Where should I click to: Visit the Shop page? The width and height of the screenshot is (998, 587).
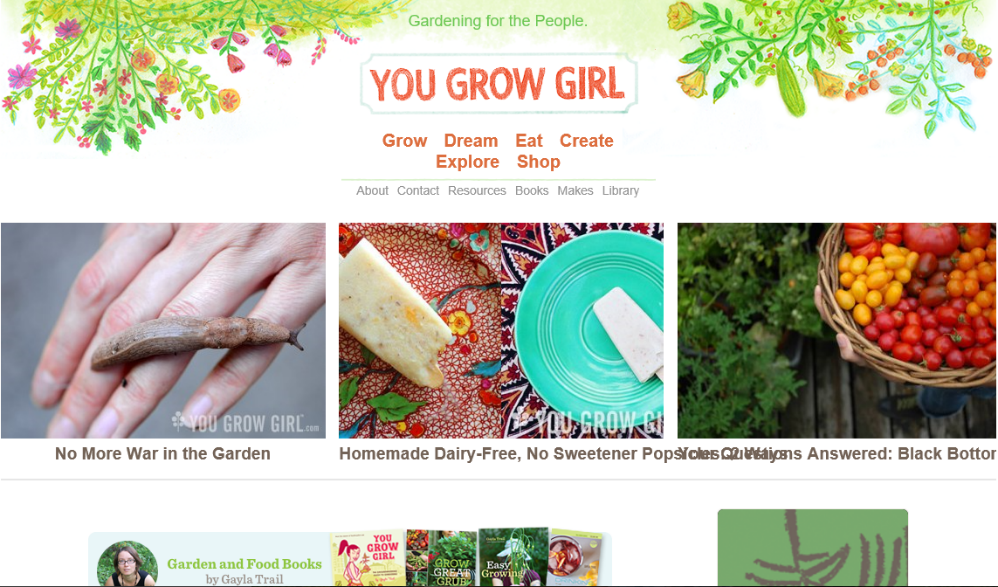[x=538, y=162]
